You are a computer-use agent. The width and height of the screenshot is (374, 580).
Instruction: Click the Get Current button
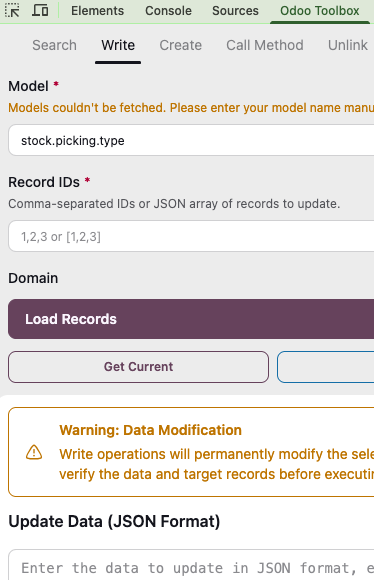138,367
